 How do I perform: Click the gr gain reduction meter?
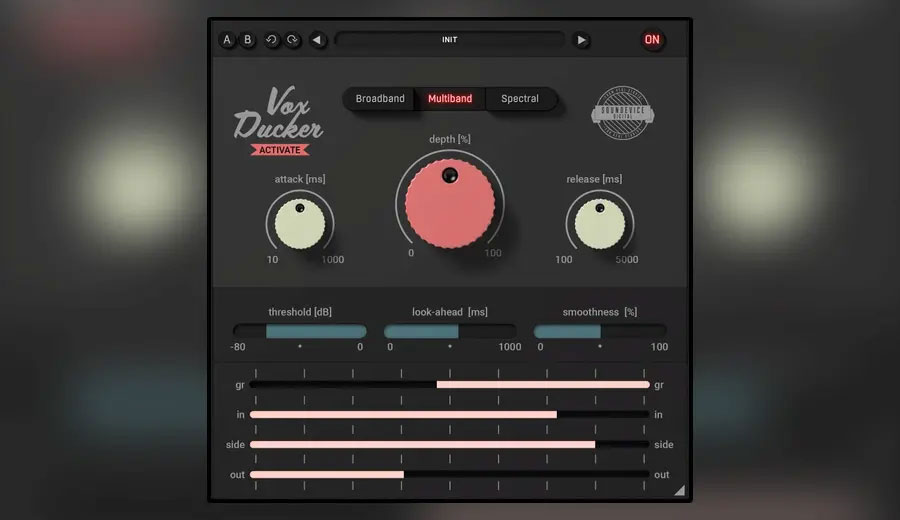click(x=450, y=385)
